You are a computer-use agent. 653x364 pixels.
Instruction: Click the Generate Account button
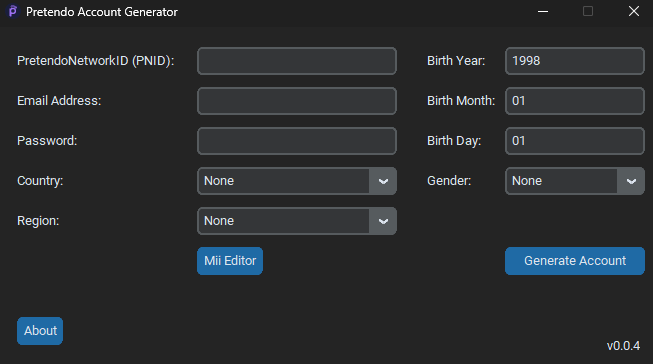click(x=575, y=261)
